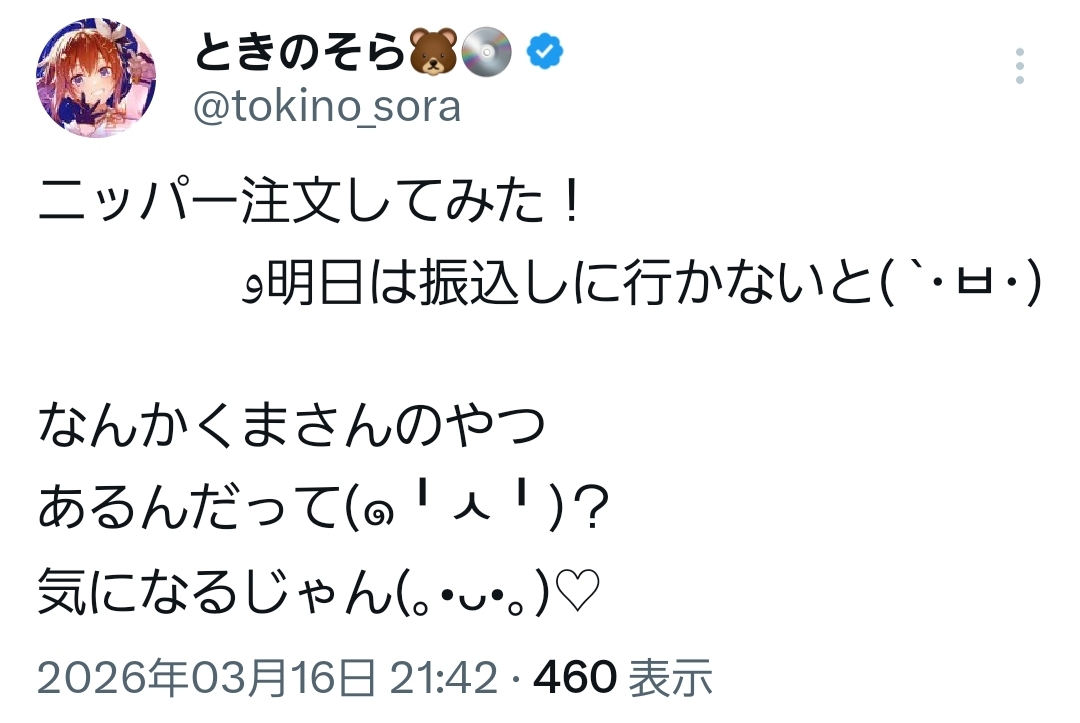Open the tweet's three-dot more menu
Image resolution: width=1080 pixels, height=723 pixels.
pyautogui.click(x=1019, y=66)
